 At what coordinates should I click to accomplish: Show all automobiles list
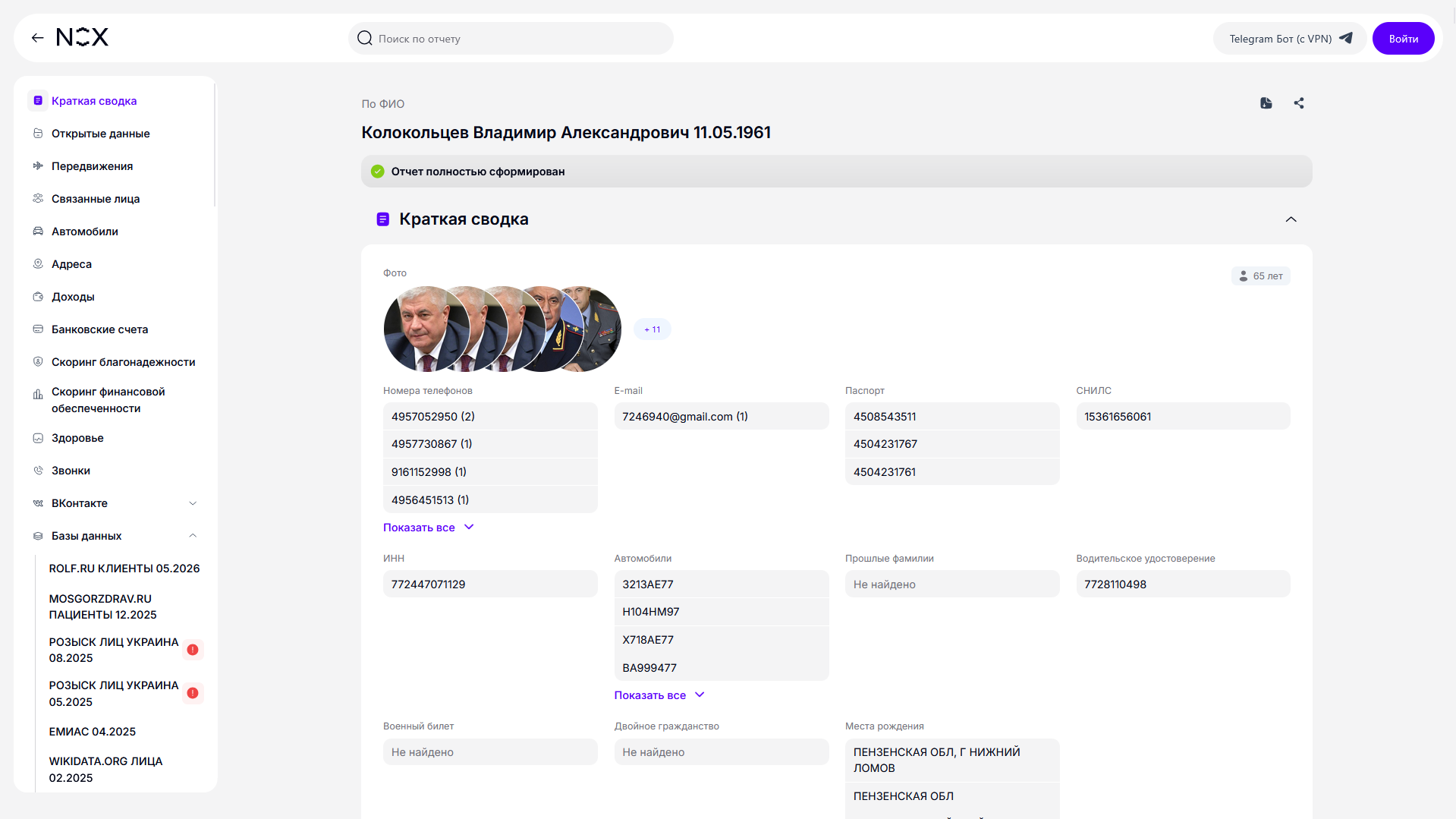659,695
